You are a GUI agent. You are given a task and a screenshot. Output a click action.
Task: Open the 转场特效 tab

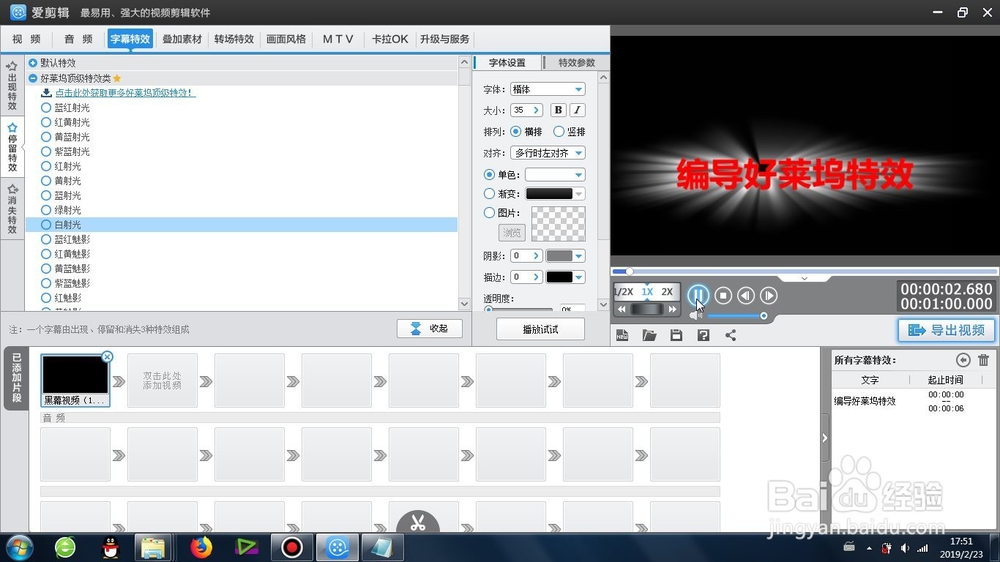[x=234, y=39]
